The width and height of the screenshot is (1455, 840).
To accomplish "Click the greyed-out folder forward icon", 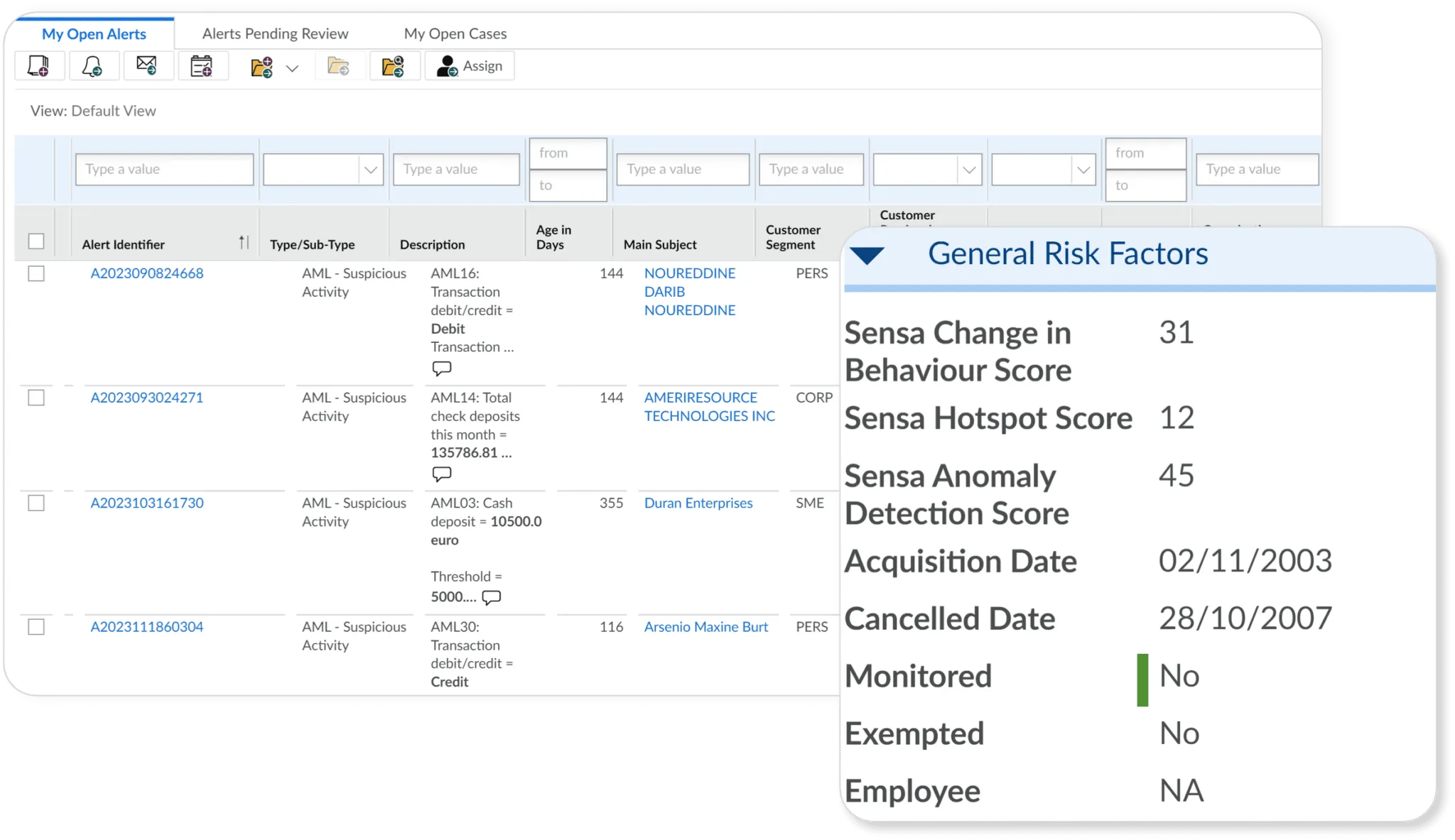I will pyautogui.click(x=339, y=66).
